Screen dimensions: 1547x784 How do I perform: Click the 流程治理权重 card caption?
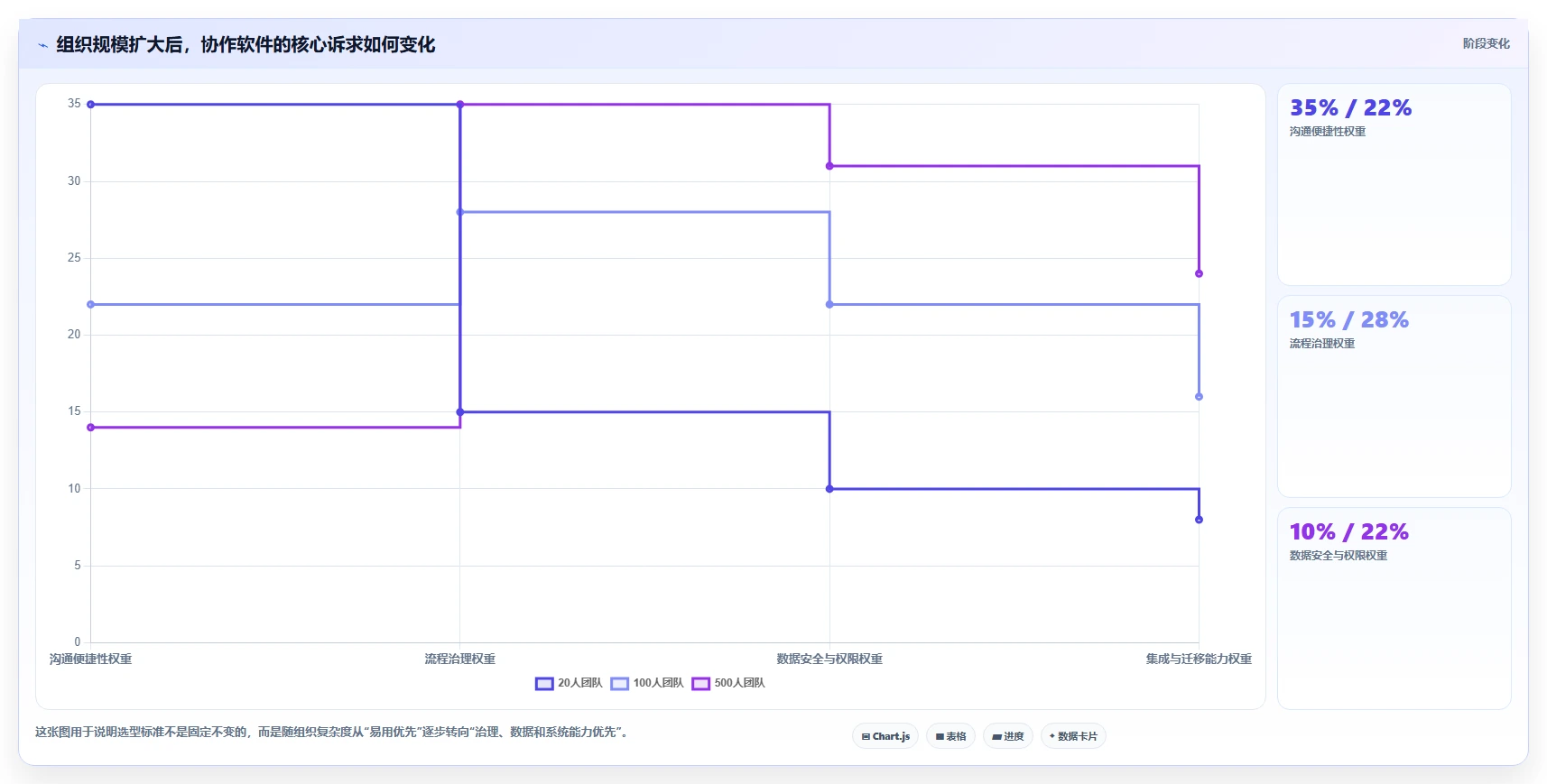point(1321,344)
